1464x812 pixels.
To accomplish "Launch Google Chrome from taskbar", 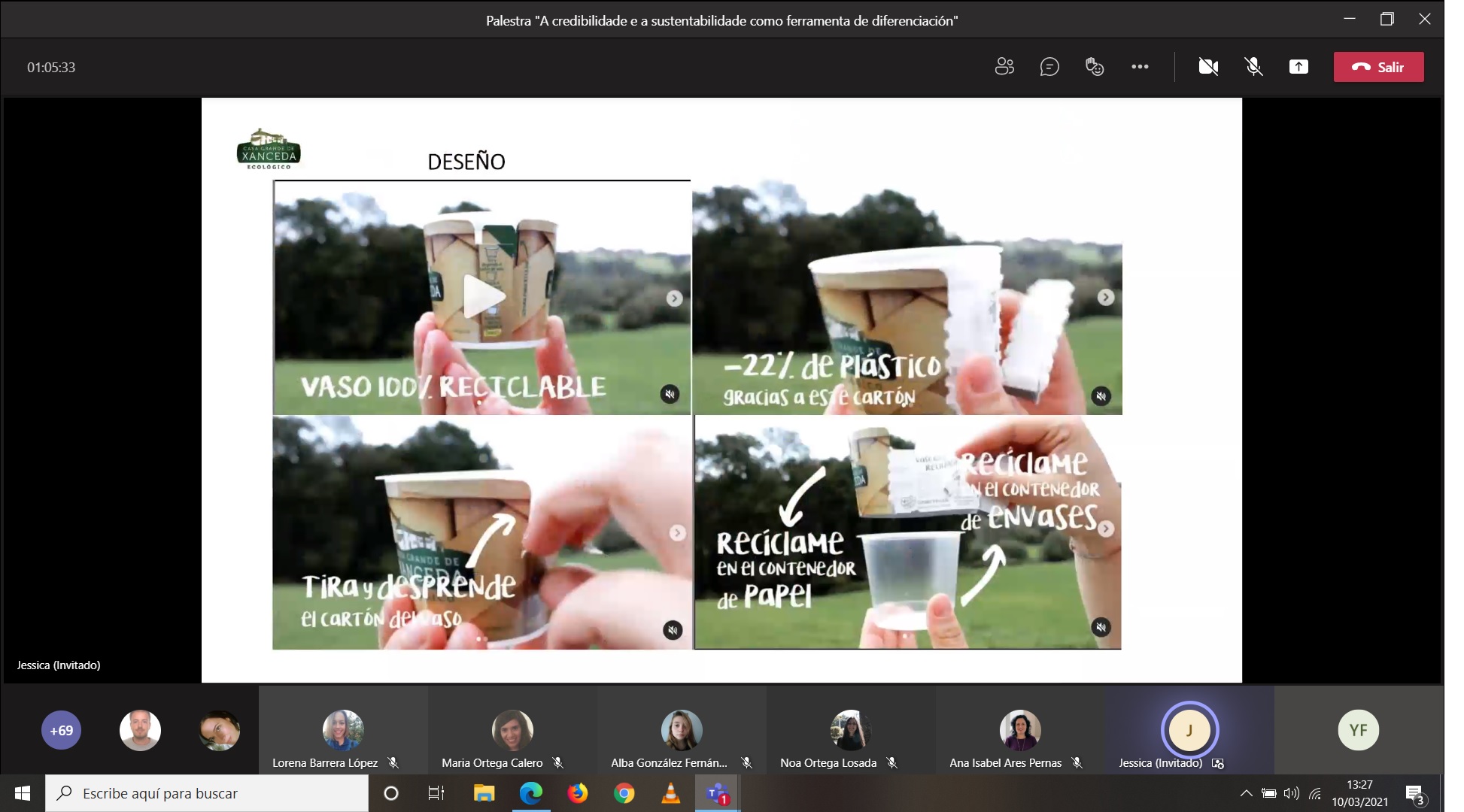I will point(624,793).
